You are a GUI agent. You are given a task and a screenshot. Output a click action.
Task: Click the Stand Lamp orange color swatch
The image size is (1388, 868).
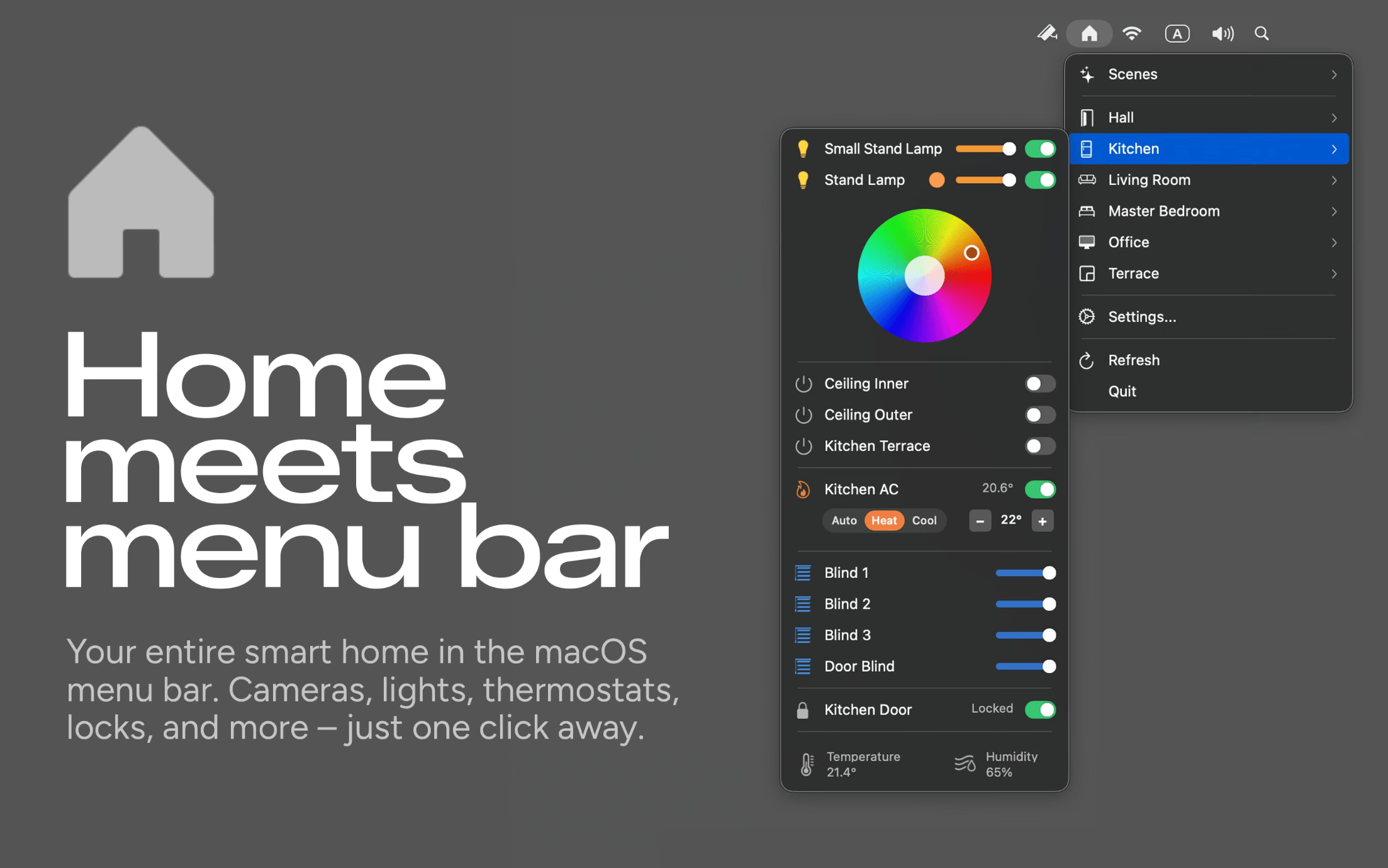click(x=936, y=181)
